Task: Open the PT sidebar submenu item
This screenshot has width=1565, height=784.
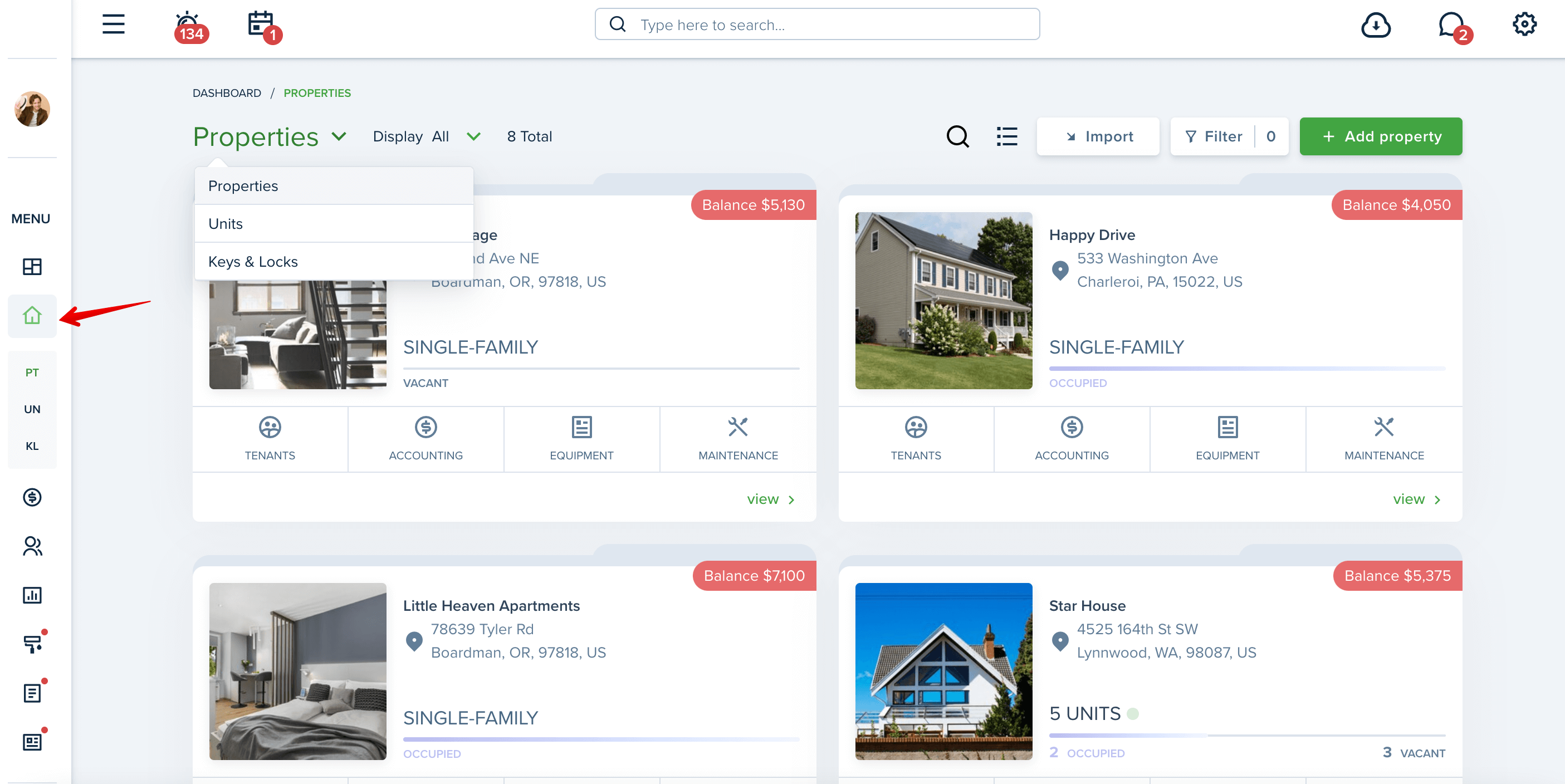Action: [32, 373]
